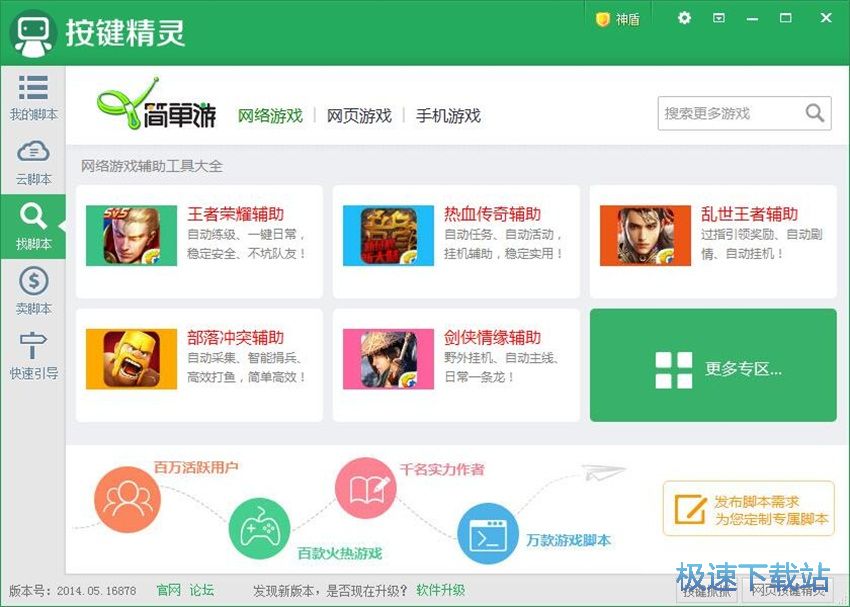Click the 发布脚本需求 text
This screenshot has height=607, width=850.
click(756, 501)
